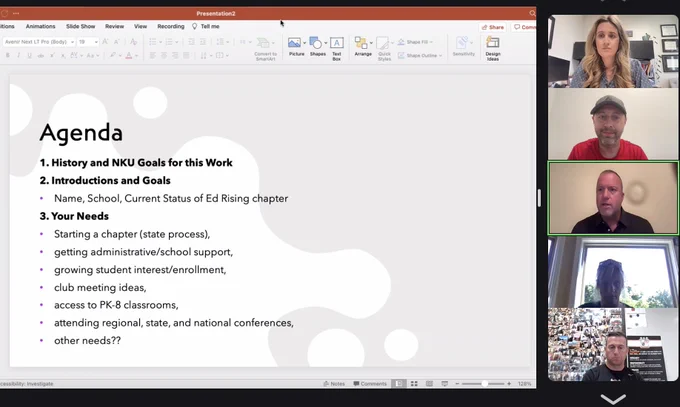Toggle Comments pane in status bar

click(369, 384)
